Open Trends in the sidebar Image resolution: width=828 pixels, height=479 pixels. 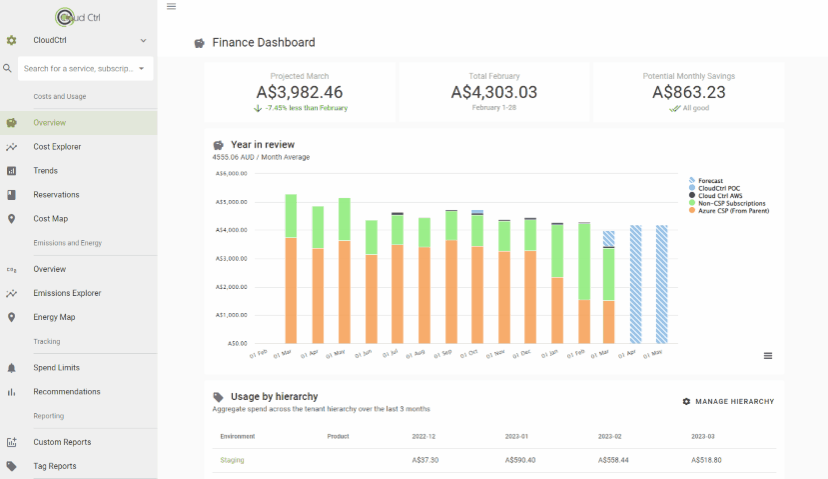click(x=45, y=171)
